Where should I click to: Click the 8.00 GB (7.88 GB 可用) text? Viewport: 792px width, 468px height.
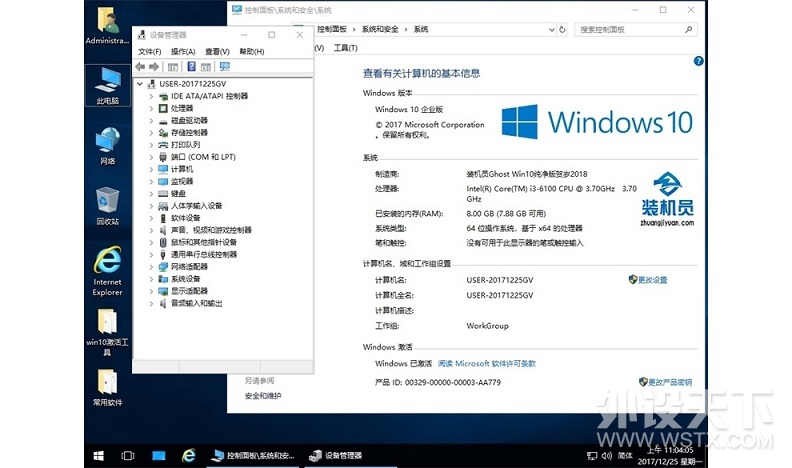click(x=506, y=214)
